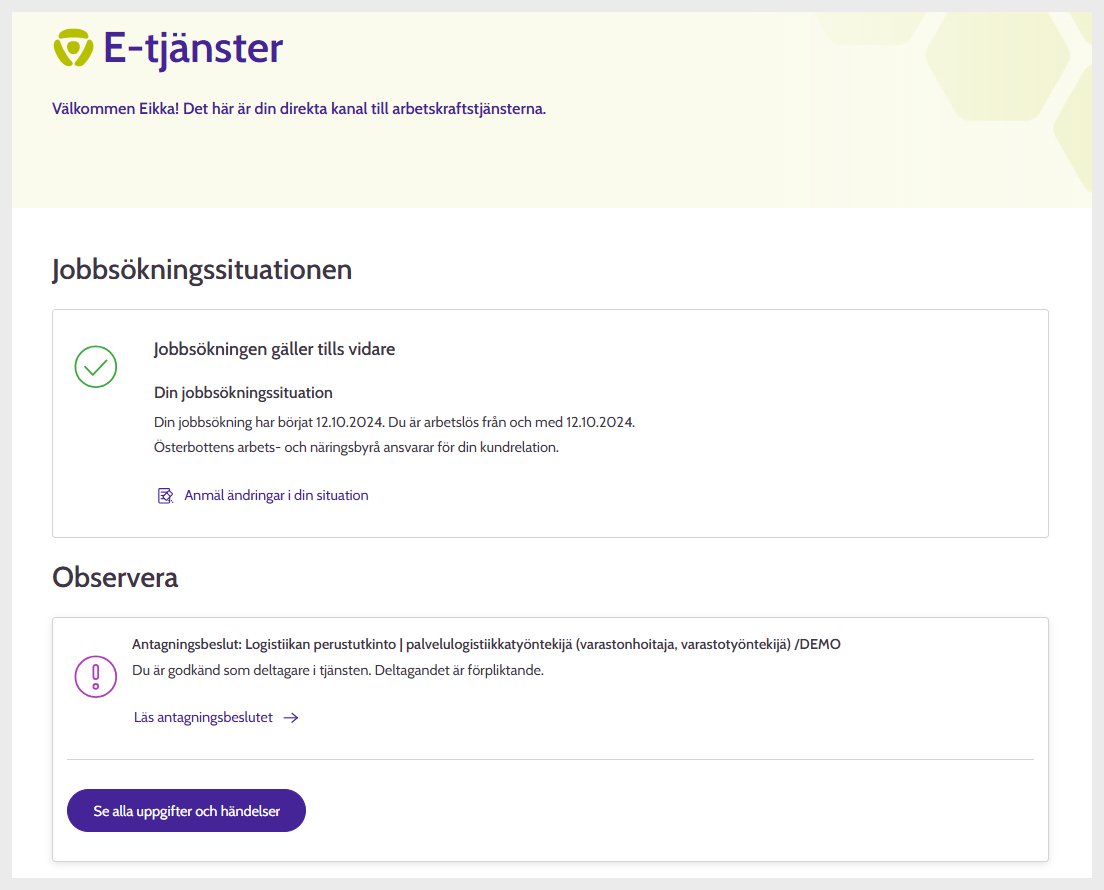Click the E-tjänster title text

pos(193,48)
